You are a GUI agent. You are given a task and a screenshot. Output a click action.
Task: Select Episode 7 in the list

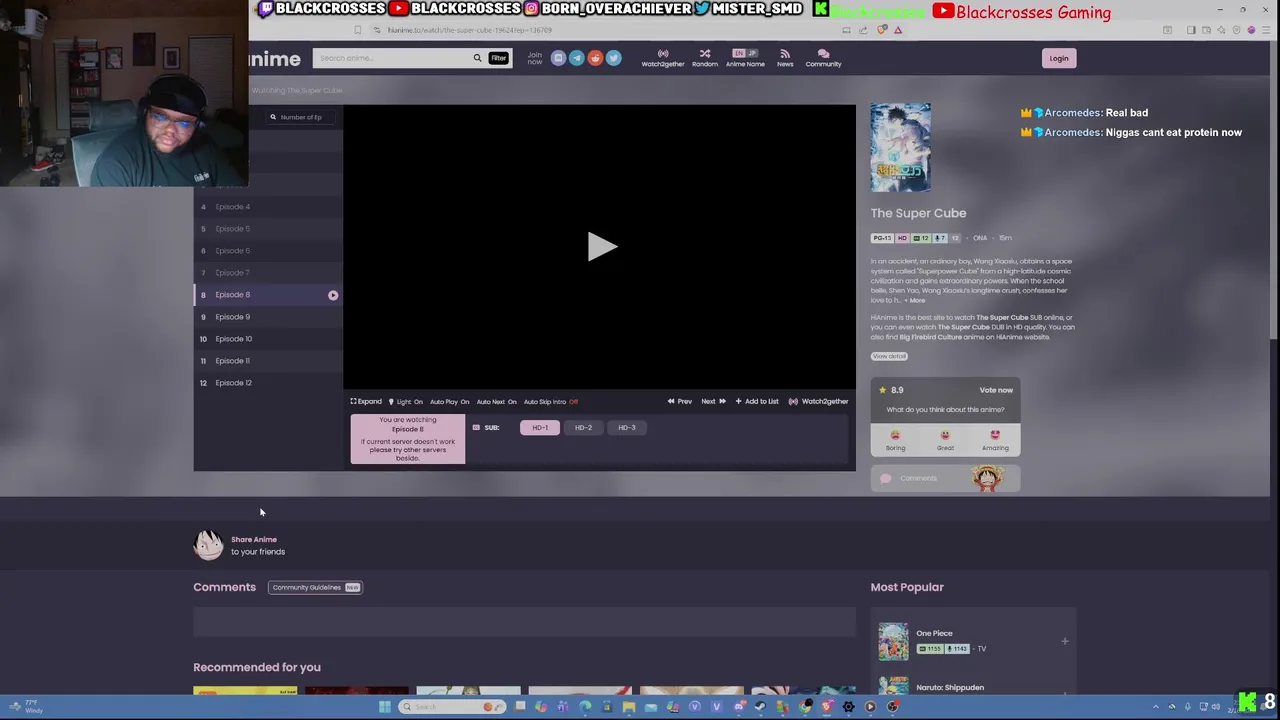click(268, 273)
